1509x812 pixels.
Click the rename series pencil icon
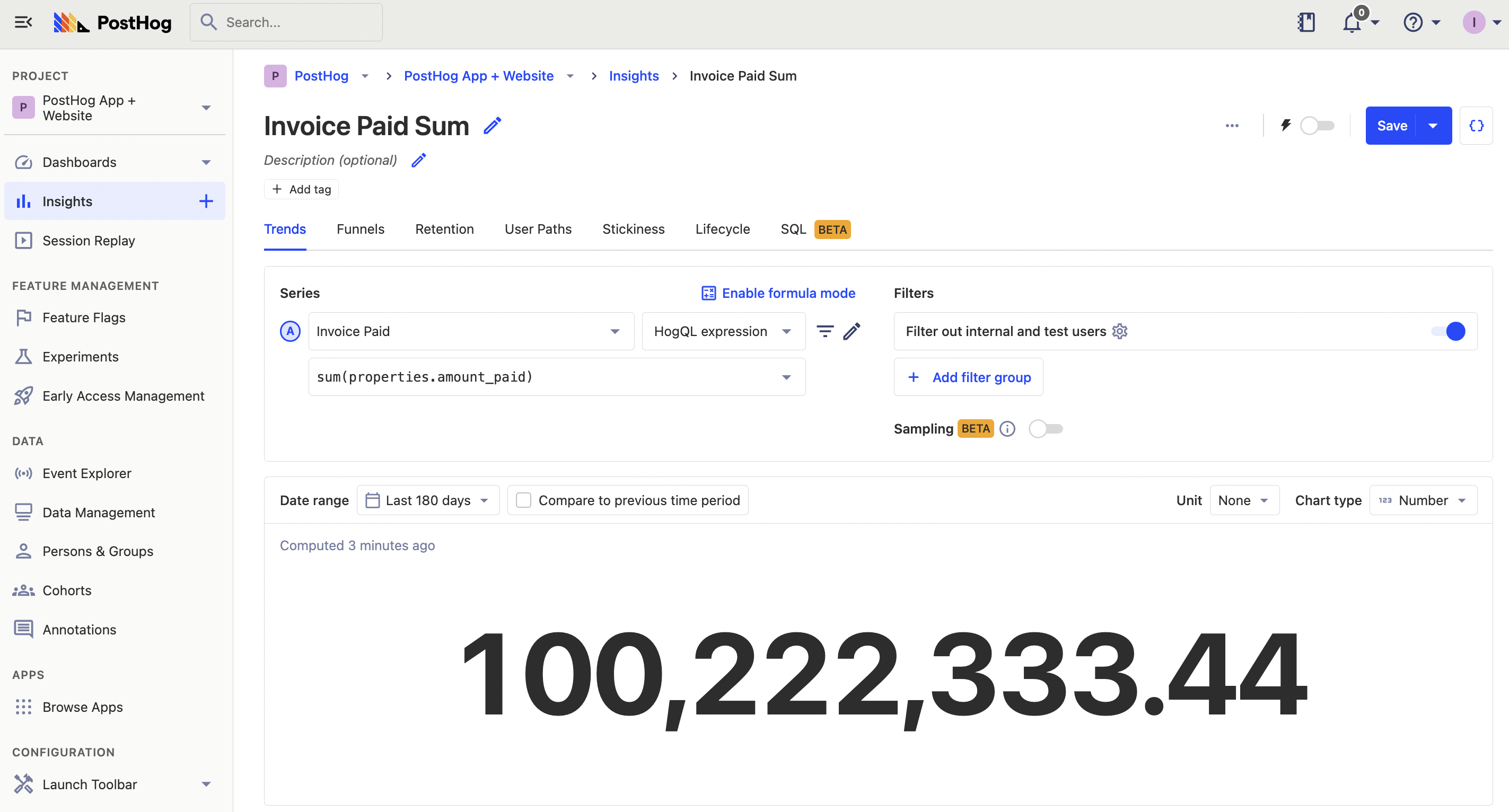[x=852, y=331]
